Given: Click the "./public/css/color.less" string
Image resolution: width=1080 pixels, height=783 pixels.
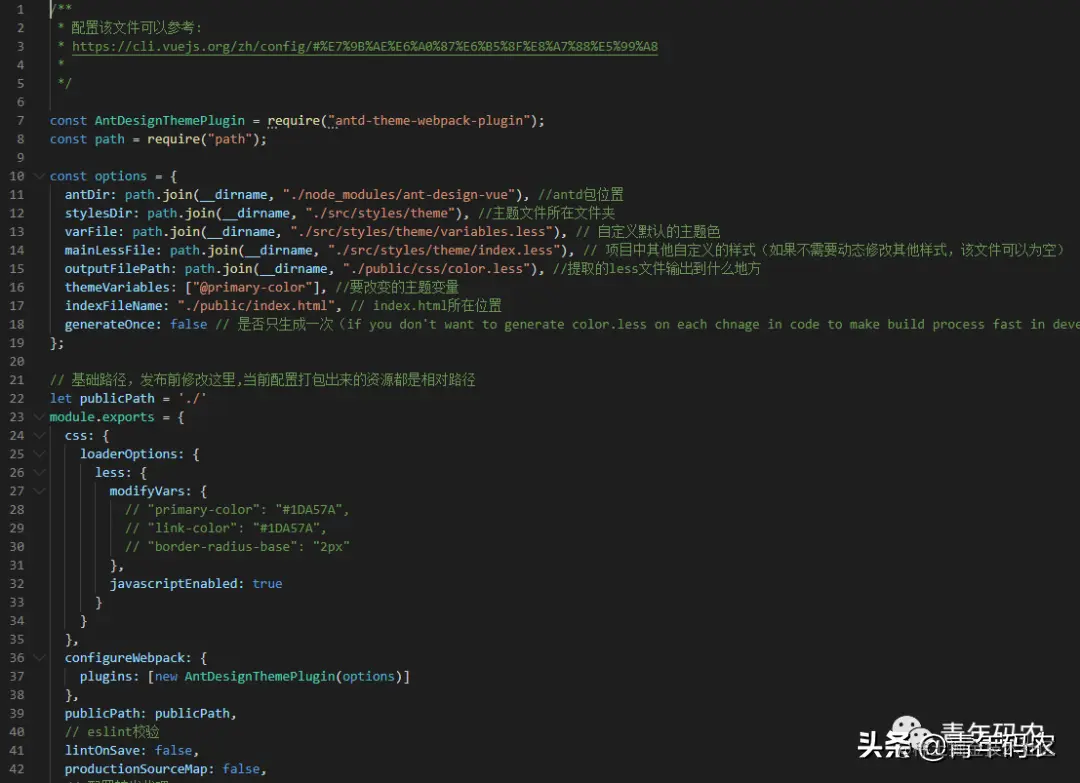Looking at the screenshot, I should pos(437,269).
